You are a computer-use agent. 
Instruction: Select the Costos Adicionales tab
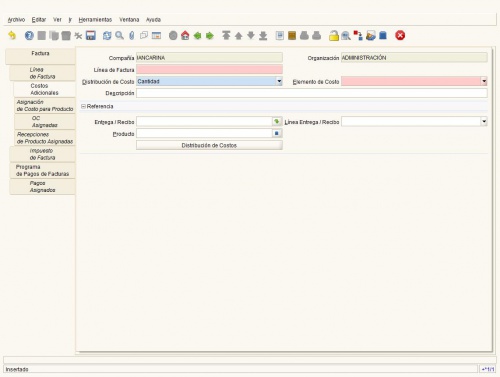44,89
